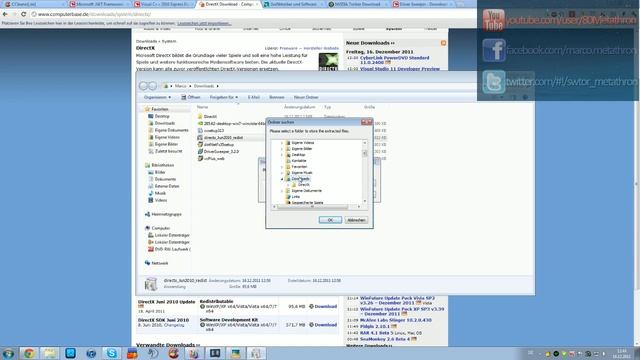Sort file list by Name column
Viewport: 640px width, 360px height.
pos(202,107)
